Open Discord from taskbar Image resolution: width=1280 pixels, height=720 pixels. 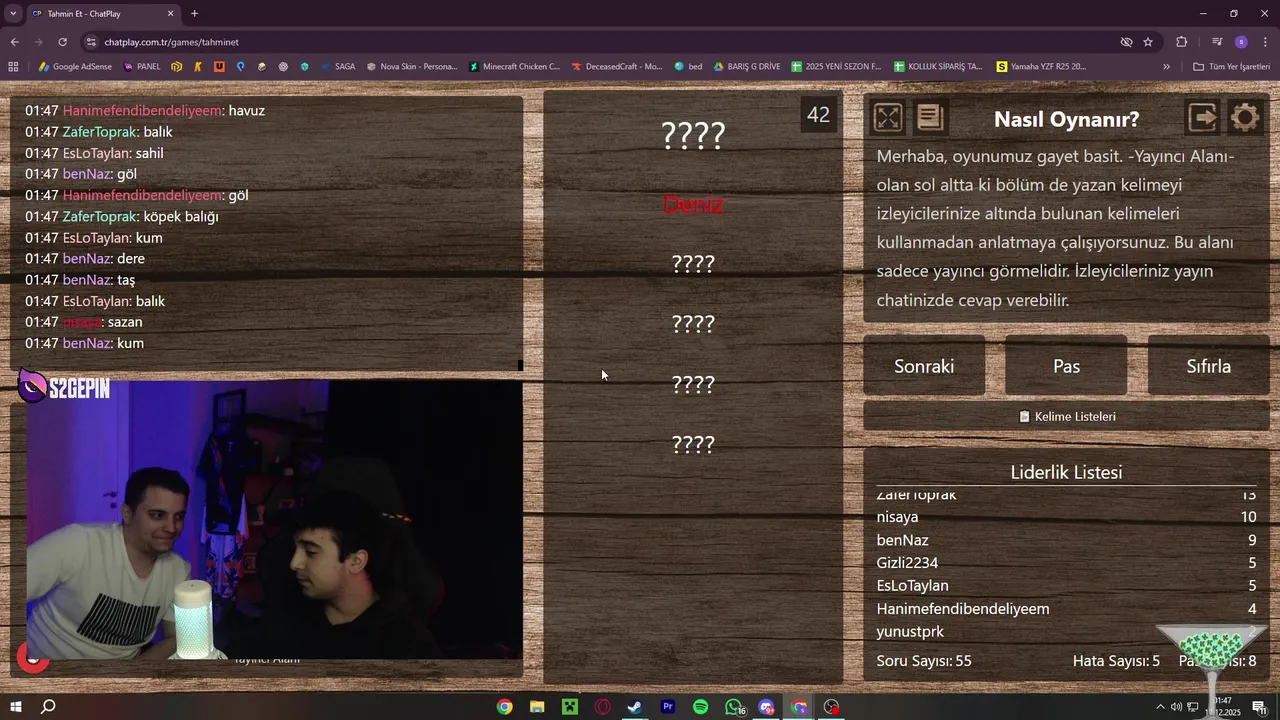coord(766,707)
